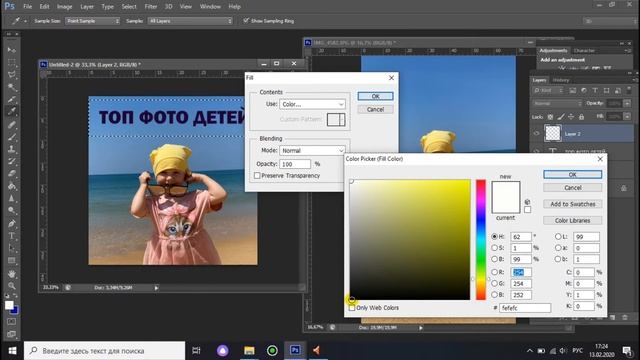Open the layer Fill slider arrow

[627, 117]
